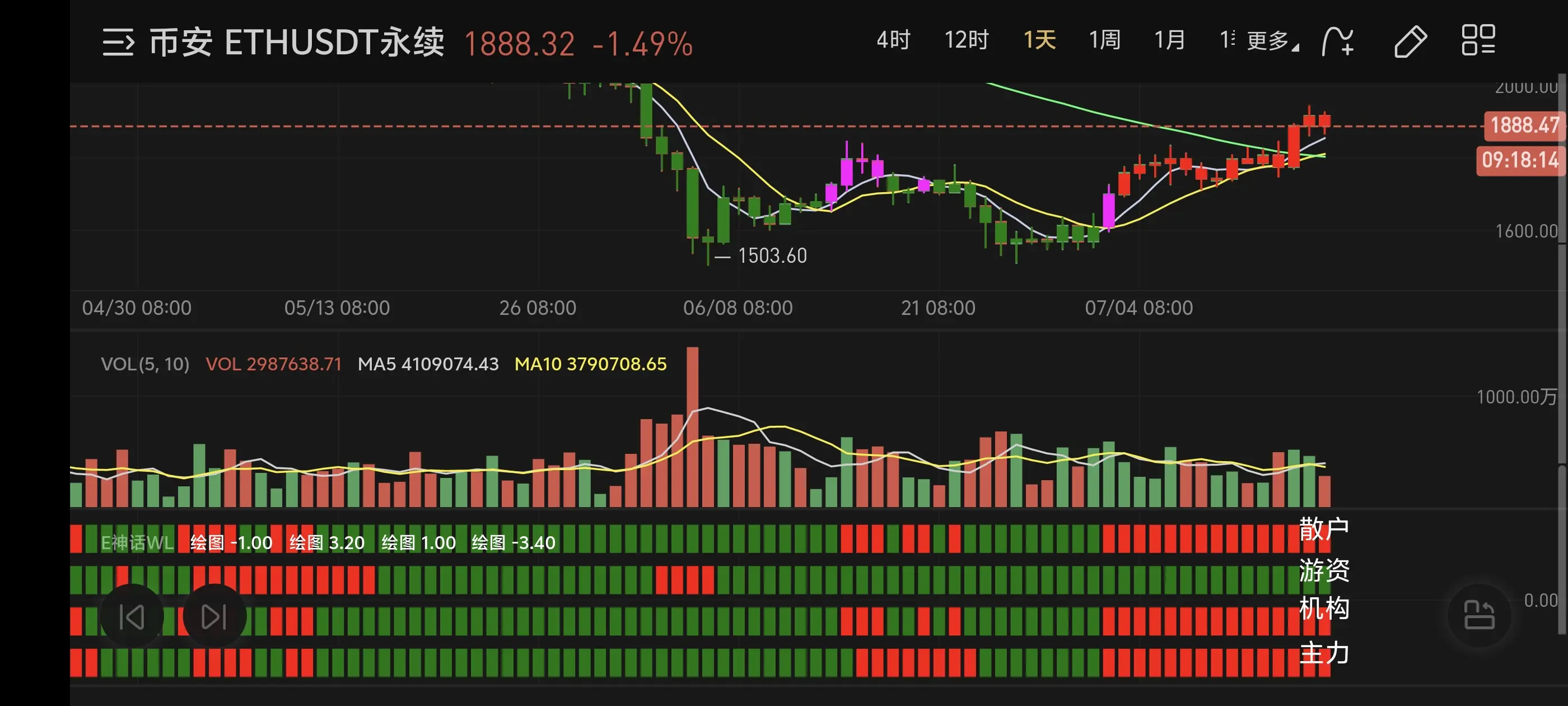This screenshot has height=706, width=1568.
Task: Tap the -1.49% change value
Action: [643, 44]
